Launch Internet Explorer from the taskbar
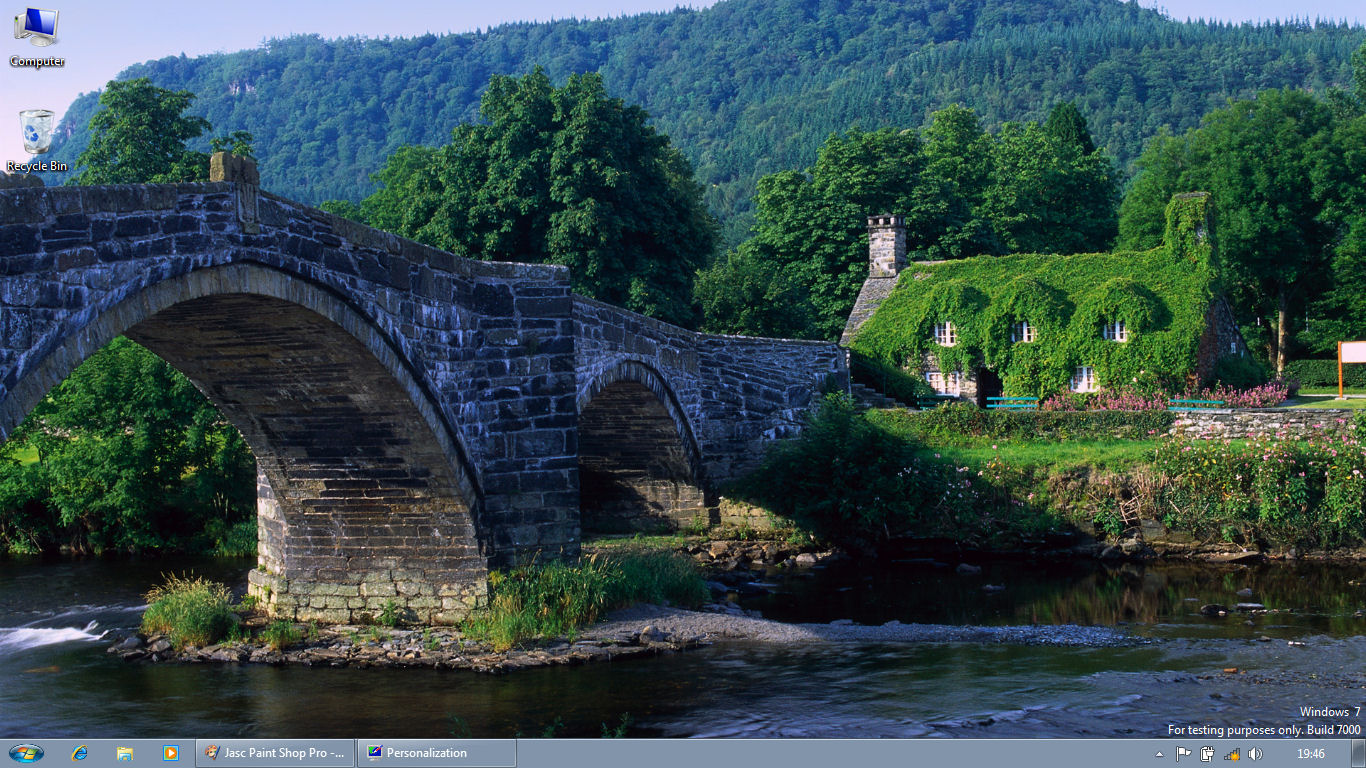 tap(79, 753)
